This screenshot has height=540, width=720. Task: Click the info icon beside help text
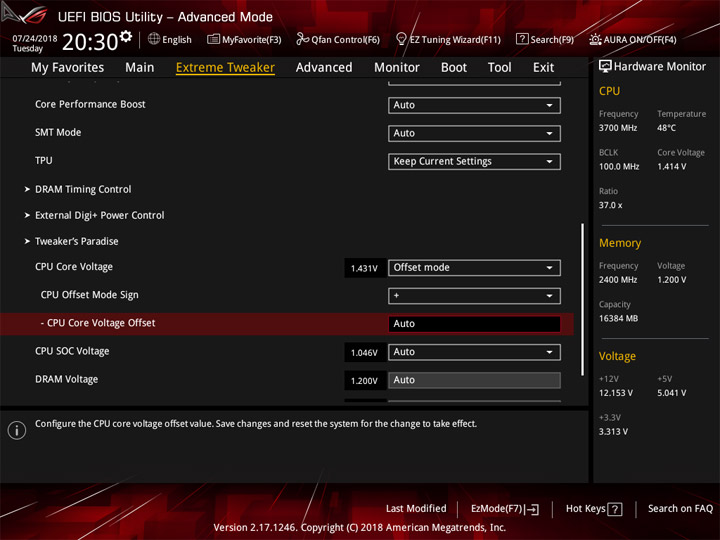(17, 430)
